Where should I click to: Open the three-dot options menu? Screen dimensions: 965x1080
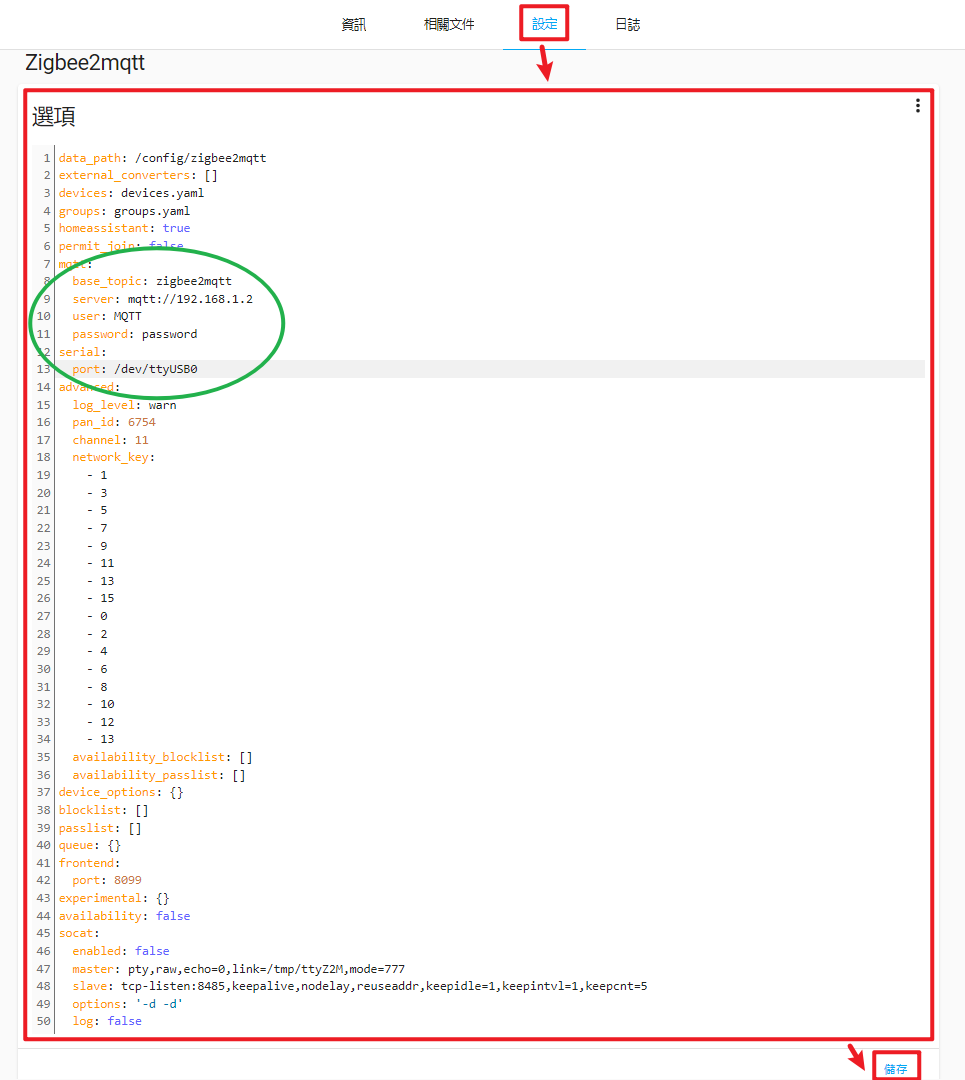[x=917, y=106]
